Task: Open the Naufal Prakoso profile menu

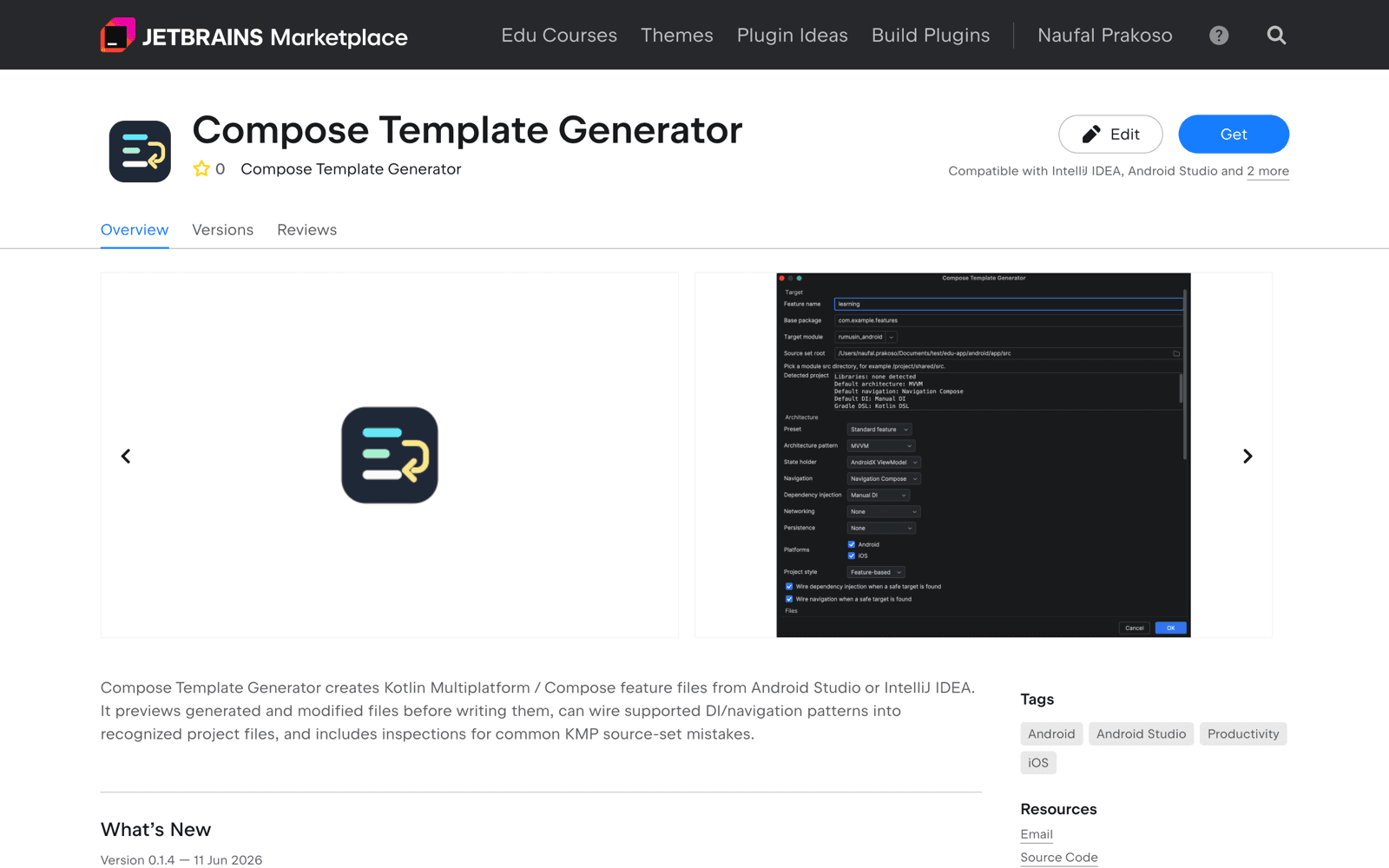Action: [1105, 36]
